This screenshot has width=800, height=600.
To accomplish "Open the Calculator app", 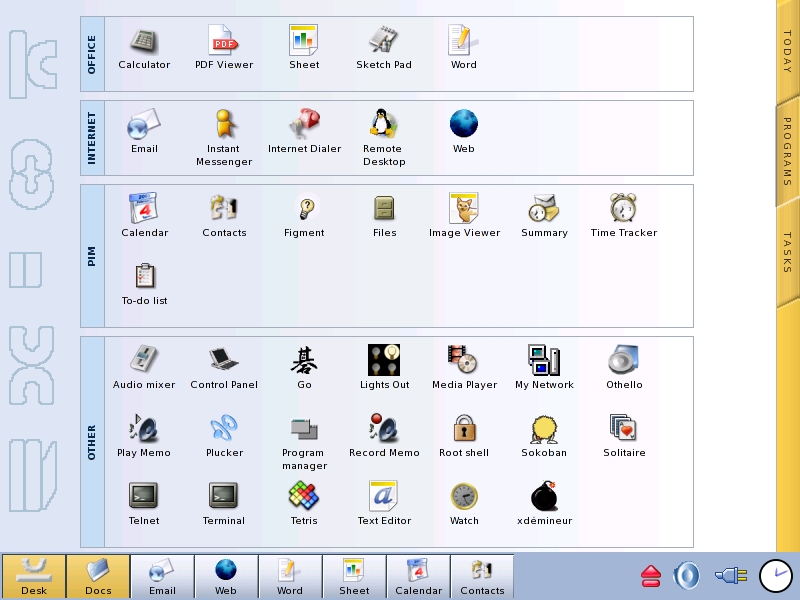I will (144, 48).
